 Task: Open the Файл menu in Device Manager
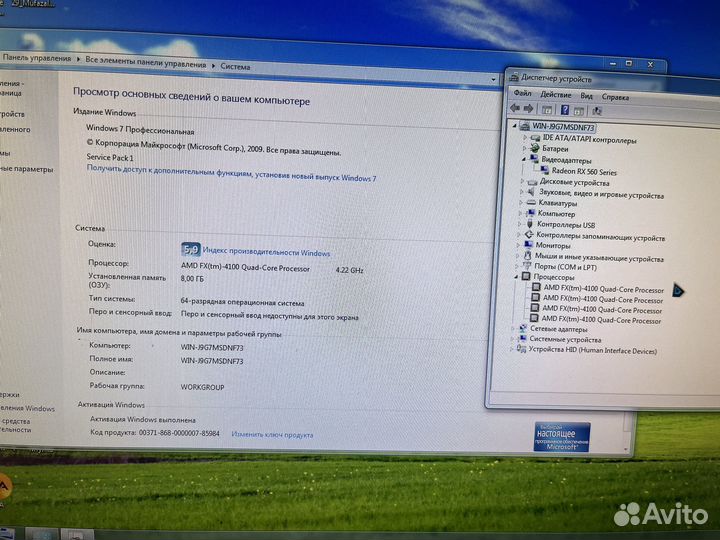coord(521,96)
